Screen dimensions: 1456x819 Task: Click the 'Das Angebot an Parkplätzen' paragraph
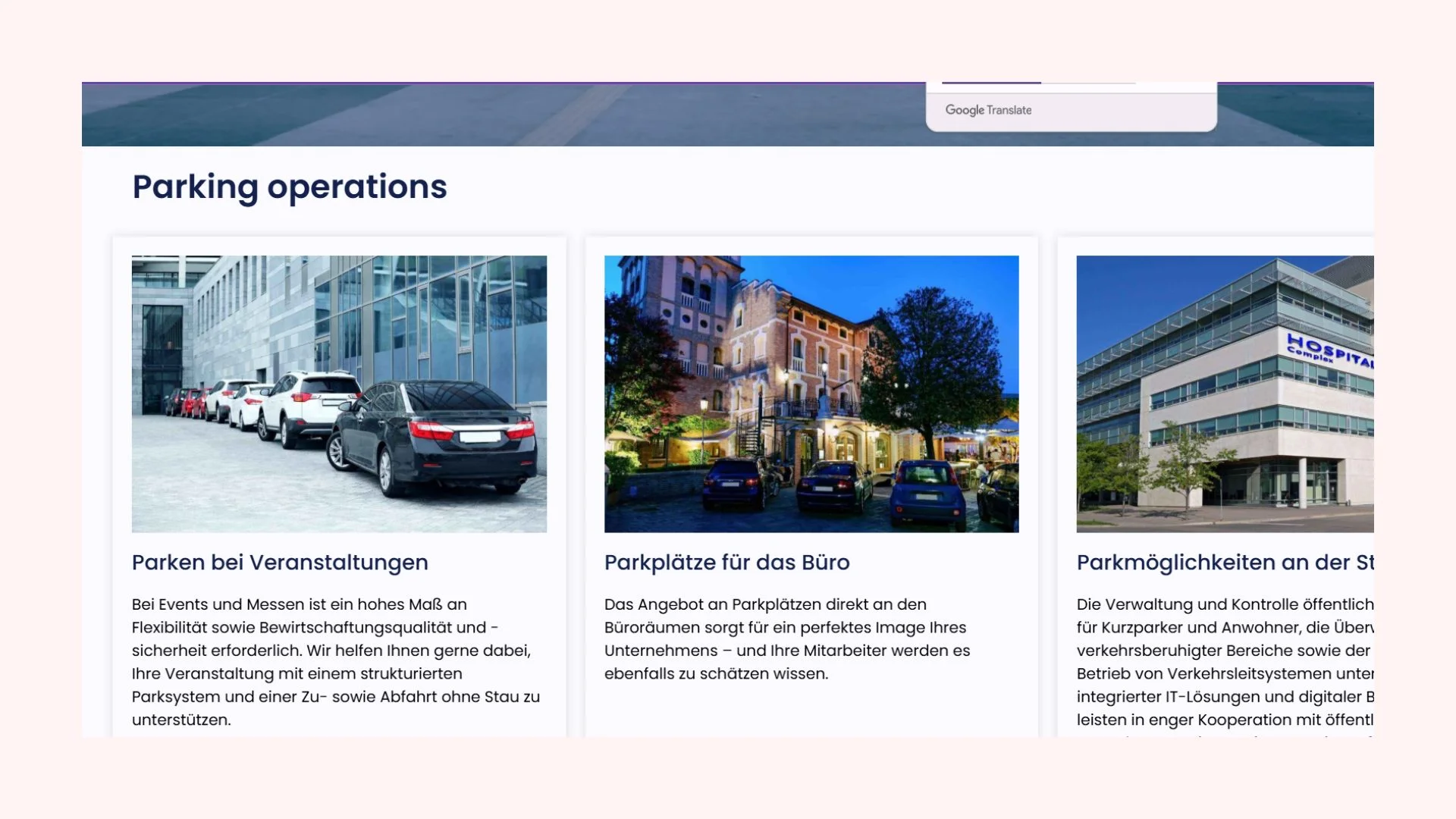786,639
